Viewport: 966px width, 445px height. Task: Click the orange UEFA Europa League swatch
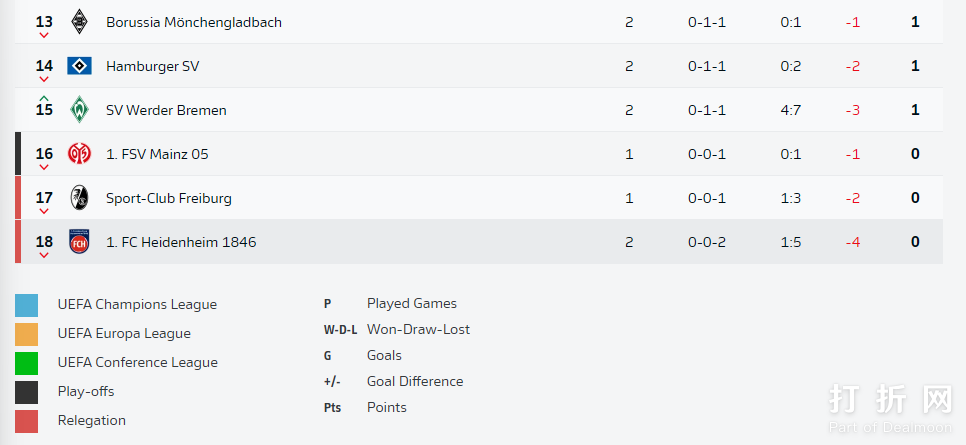(x=27, y=334)
